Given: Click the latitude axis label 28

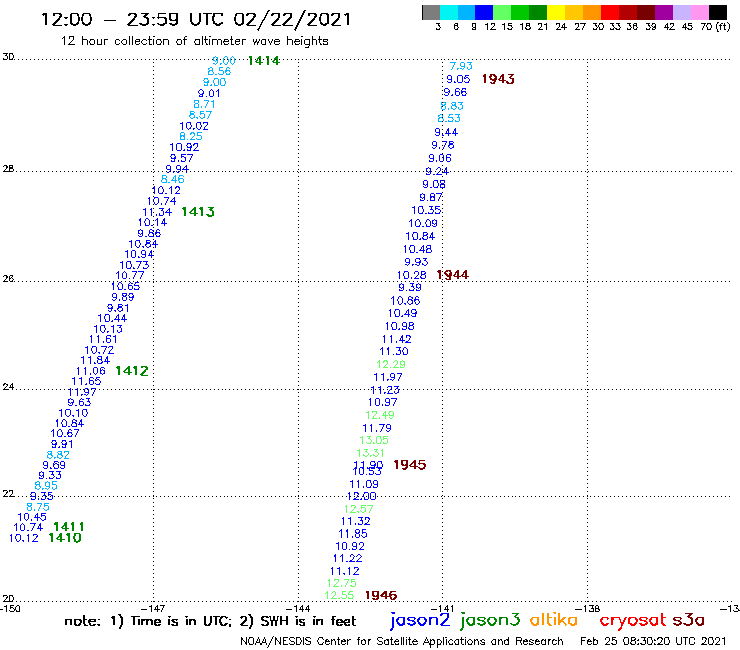Looking at the screenshot, I should (8, 169).
